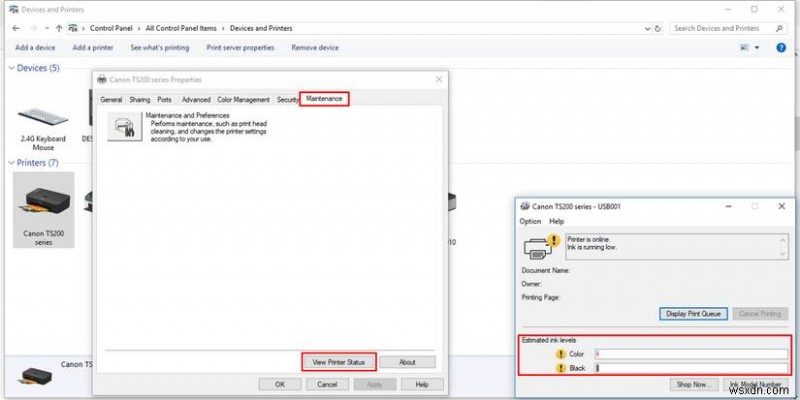The width and height of the screenshot is (800, 400).
Task: Refresh the Devices and Printers address bar
Action: (658, 29)
